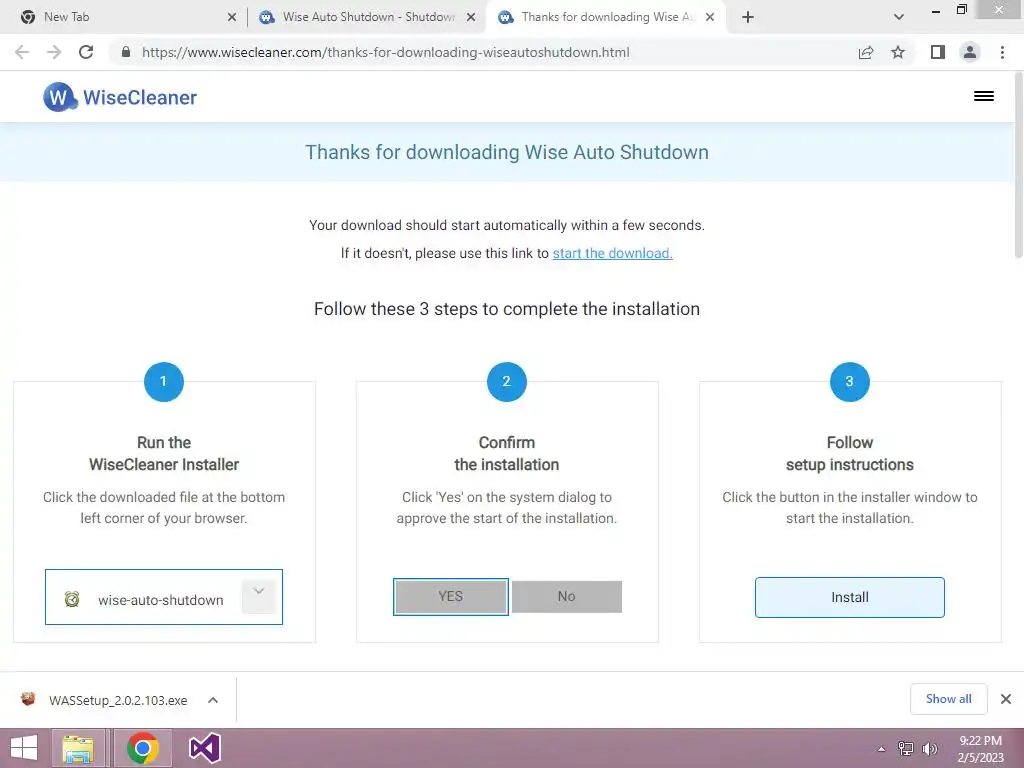Screen dimensions: 1024x768
Task: Expand WASSetup download options arrow
Action: (x=213, y=700)
